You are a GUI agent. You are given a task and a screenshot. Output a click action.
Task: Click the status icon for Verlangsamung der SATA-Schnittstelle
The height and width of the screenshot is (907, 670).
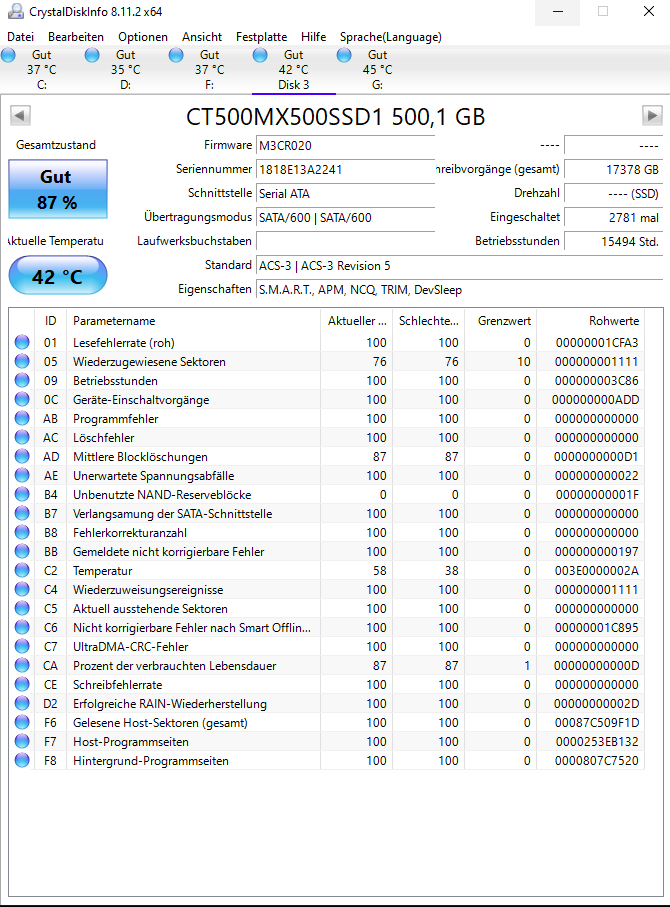22,513
